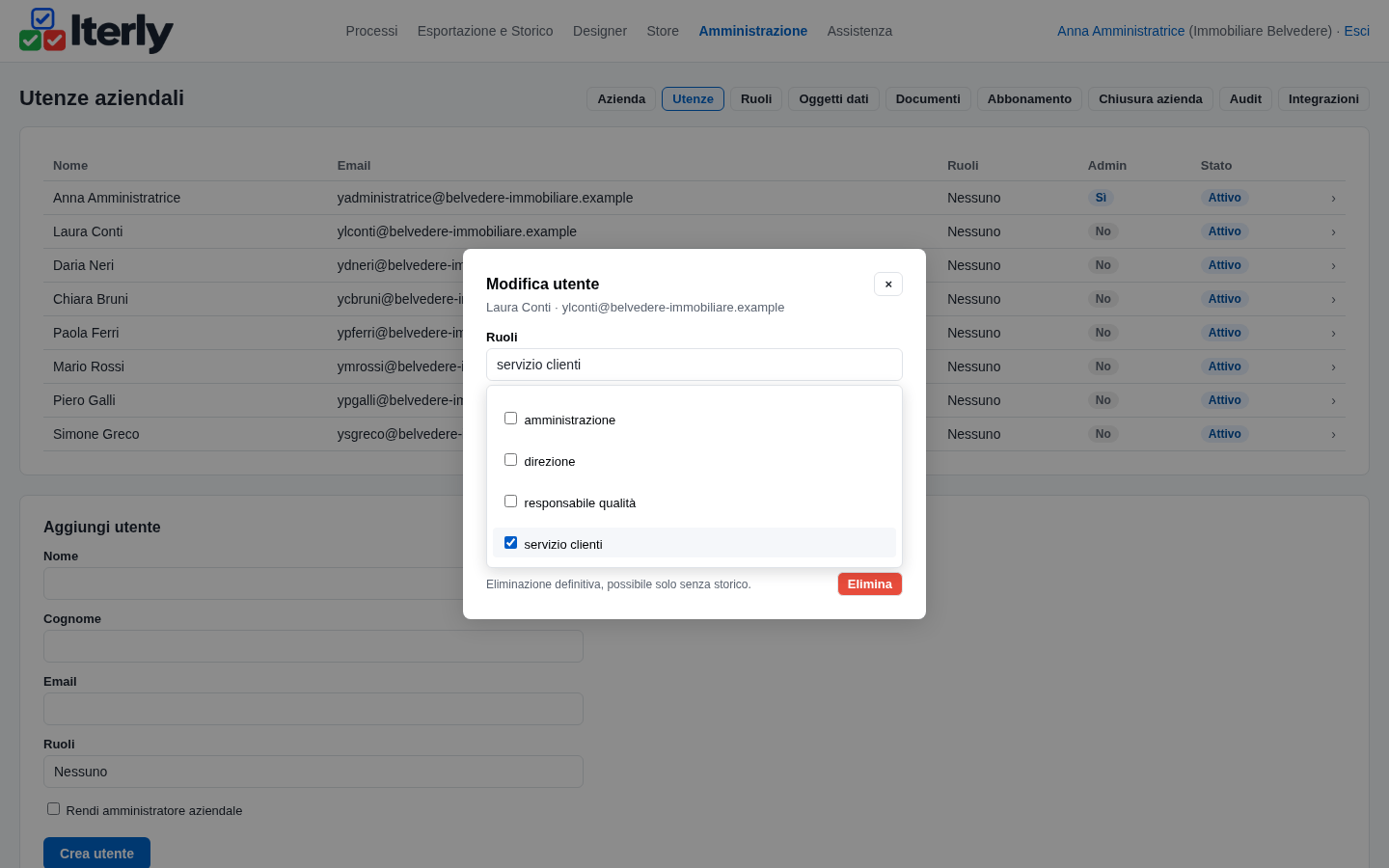Viewport: 1389px width, 868px height.
Task: Go to Processi in the top navigation
Action: tap(371, 31)
